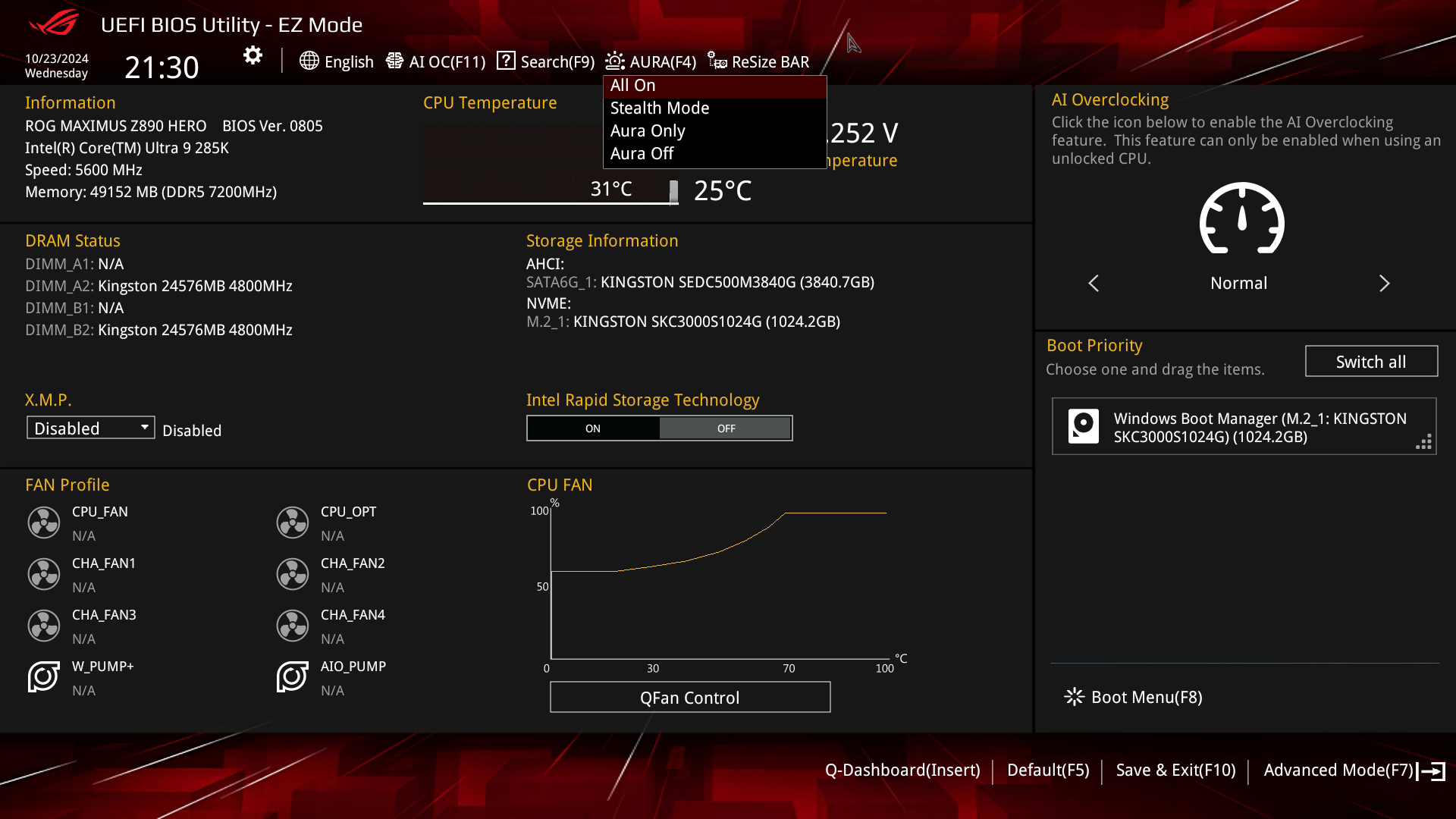The image size is (1456, 819).
Task: Click the M.2_1 KINGSTON SKC3000S1024G entry
Action: 683,322
